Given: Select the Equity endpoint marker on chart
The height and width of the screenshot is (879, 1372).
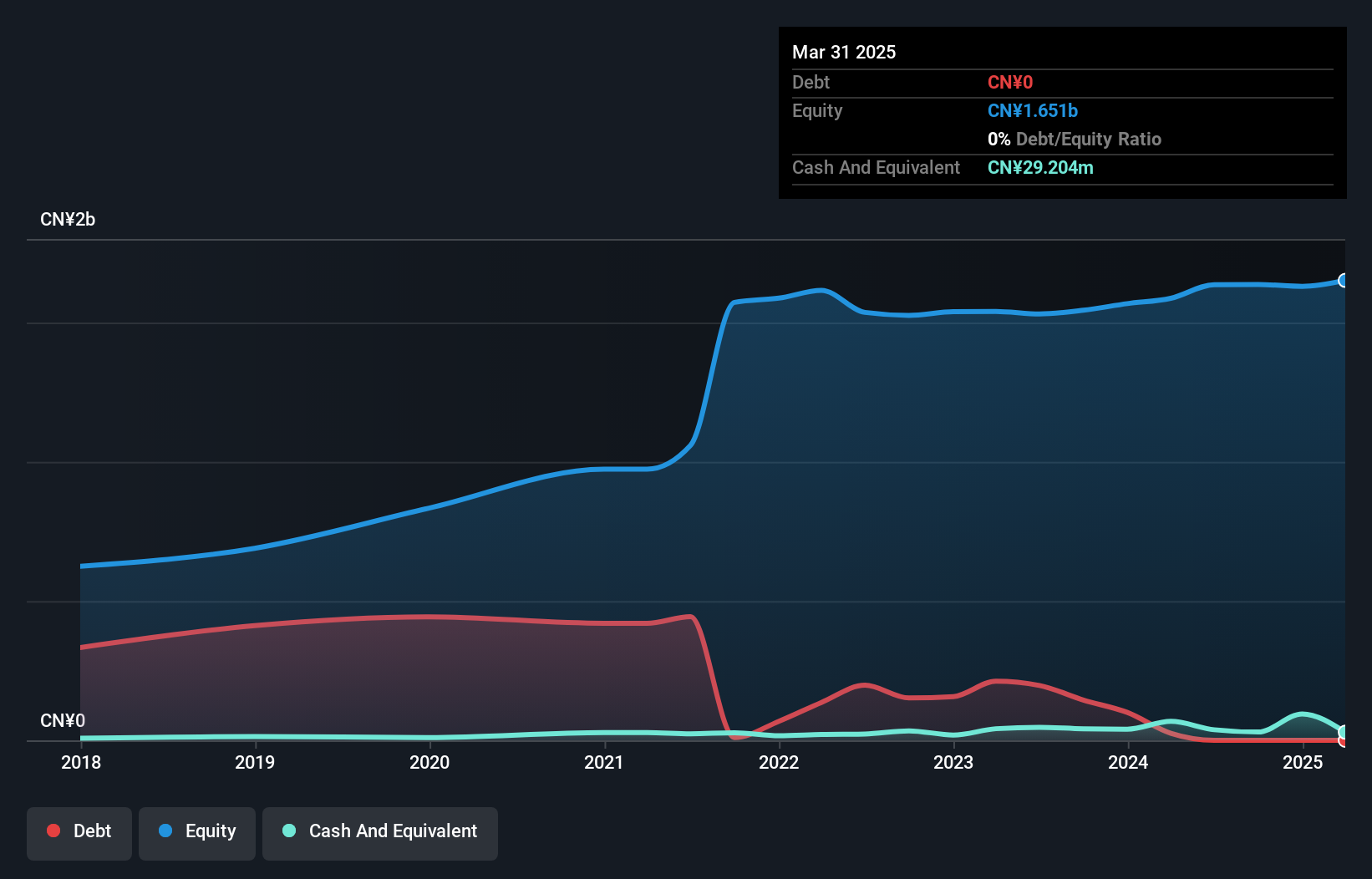Looking at the screenshot, I should point(1343,281).
